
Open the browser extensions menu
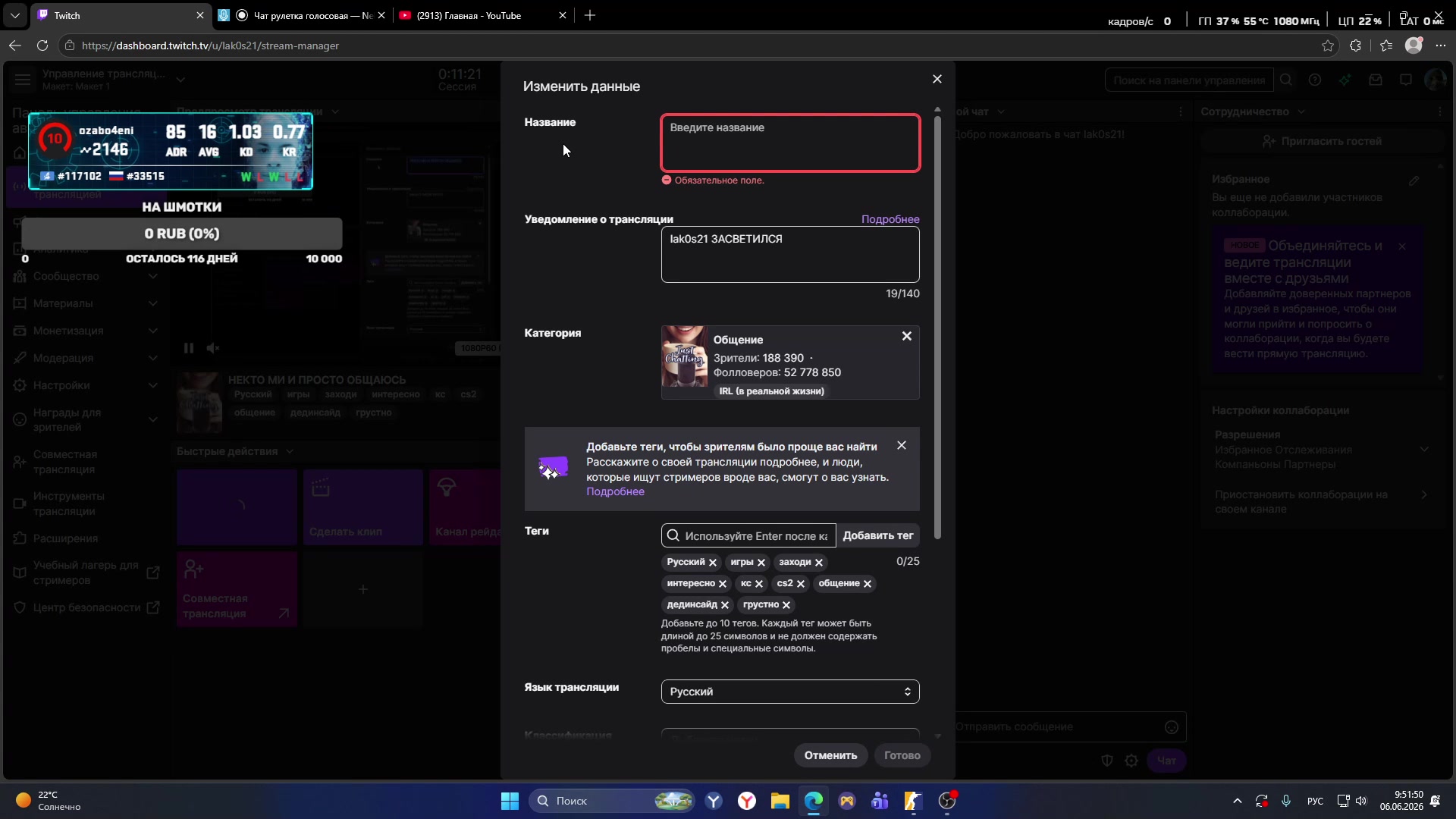point(1356,45)
